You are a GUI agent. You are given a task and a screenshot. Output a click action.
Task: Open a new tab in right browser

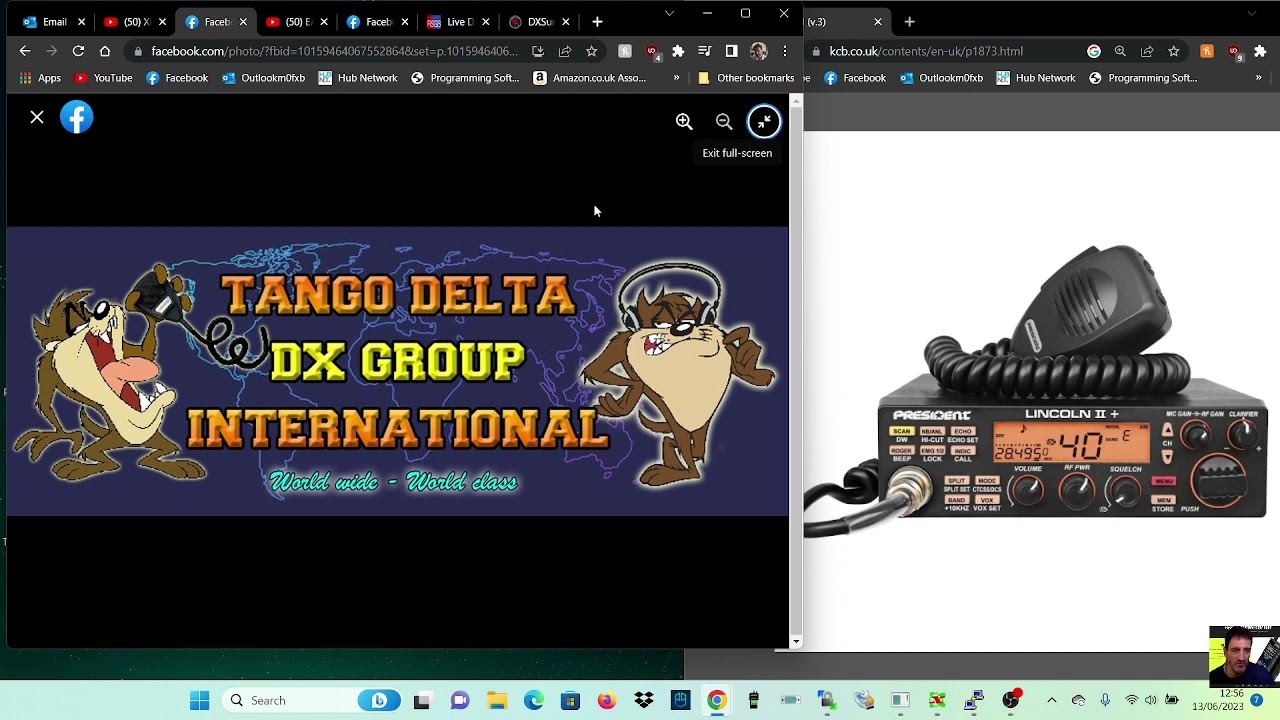coord(909,22)
